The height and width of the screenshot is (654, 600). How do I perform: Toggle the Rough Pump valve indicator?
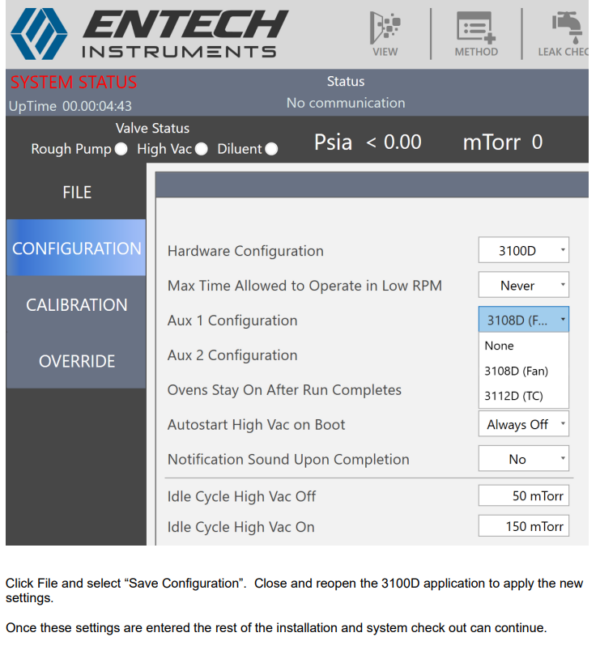(x=121, y=149)
